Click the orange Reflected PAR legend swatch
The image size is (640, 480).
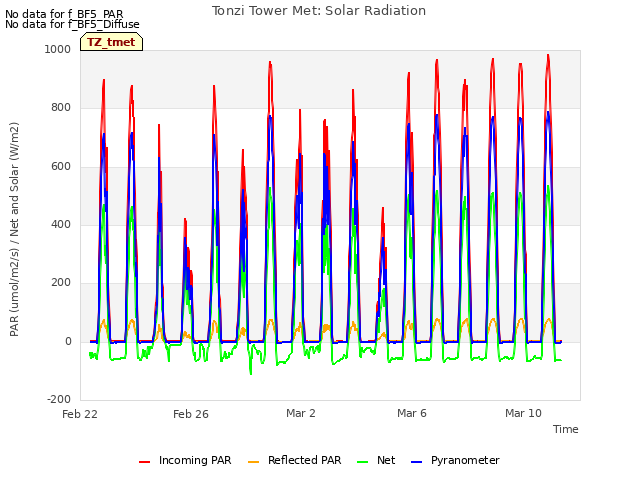[253, 462]
